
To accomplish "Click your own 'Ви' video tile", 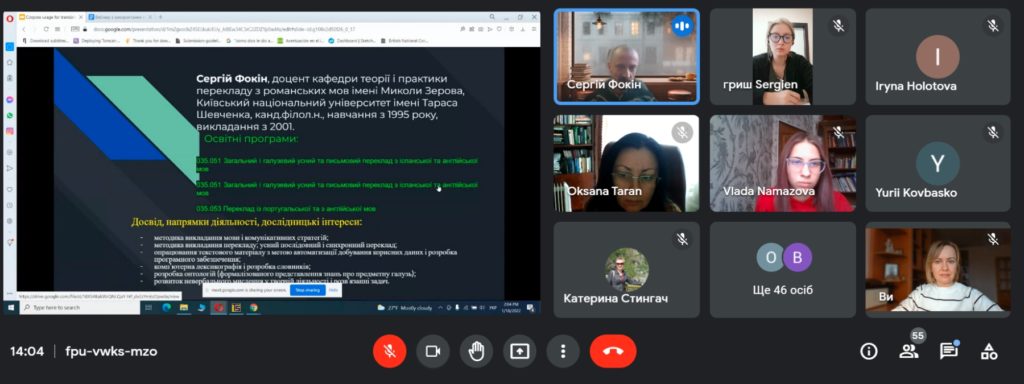I will 938,270.
